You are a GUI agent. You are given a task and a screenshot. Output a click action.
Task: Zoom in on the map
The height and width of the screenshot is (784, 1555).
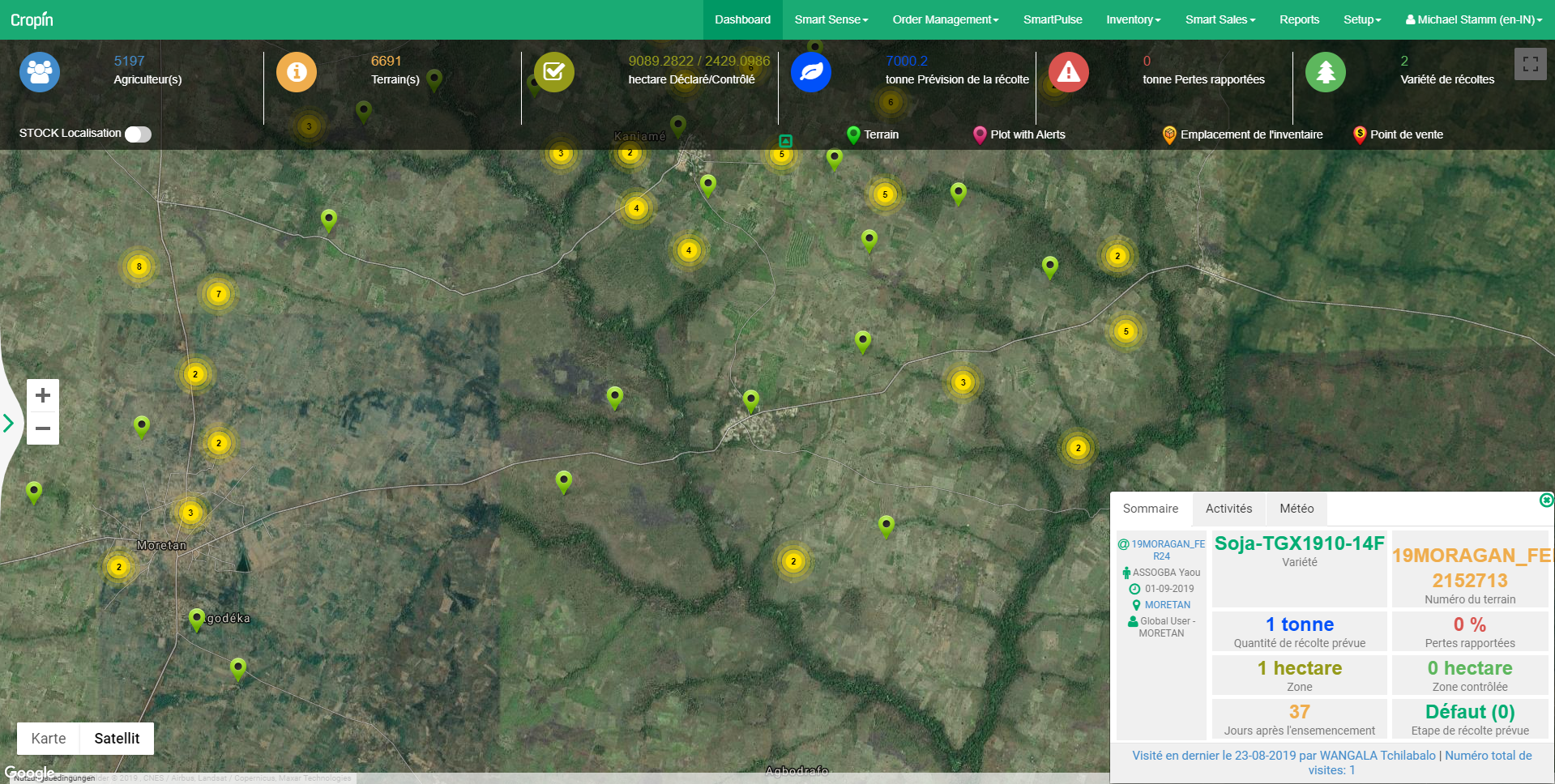(43, 395)
